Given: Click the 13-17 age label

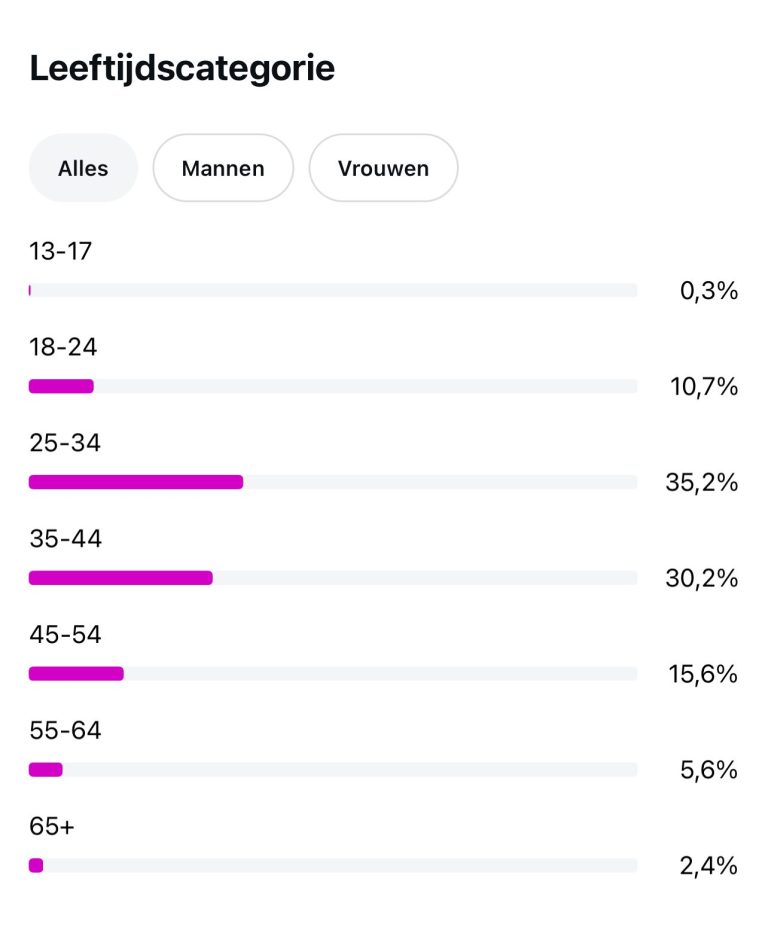Looking at the screenshot, I should point(61,251).
